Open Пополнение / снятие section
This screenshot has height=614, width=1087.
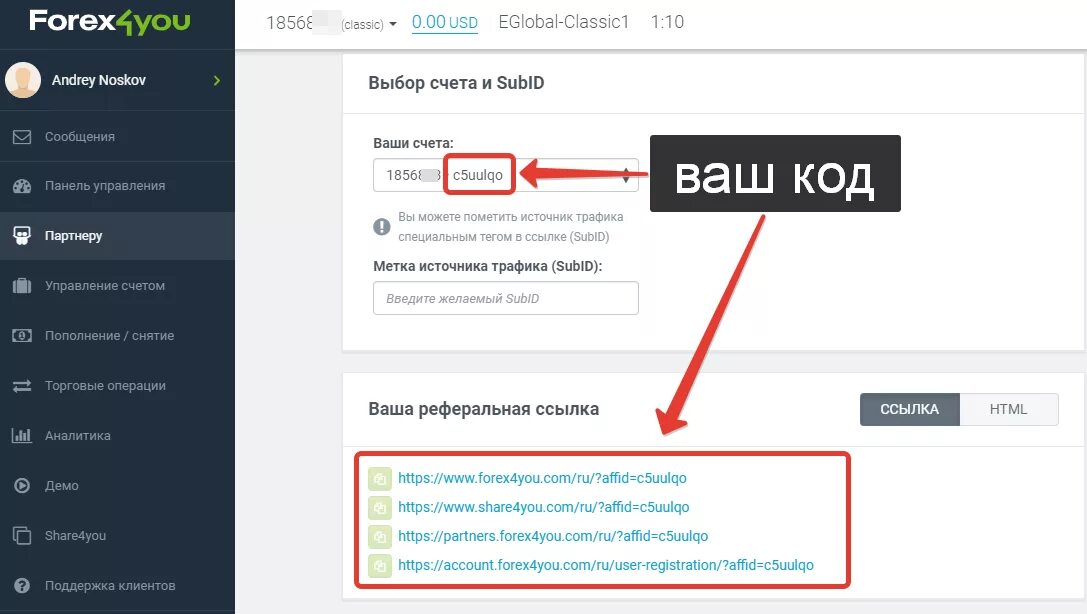117,335
